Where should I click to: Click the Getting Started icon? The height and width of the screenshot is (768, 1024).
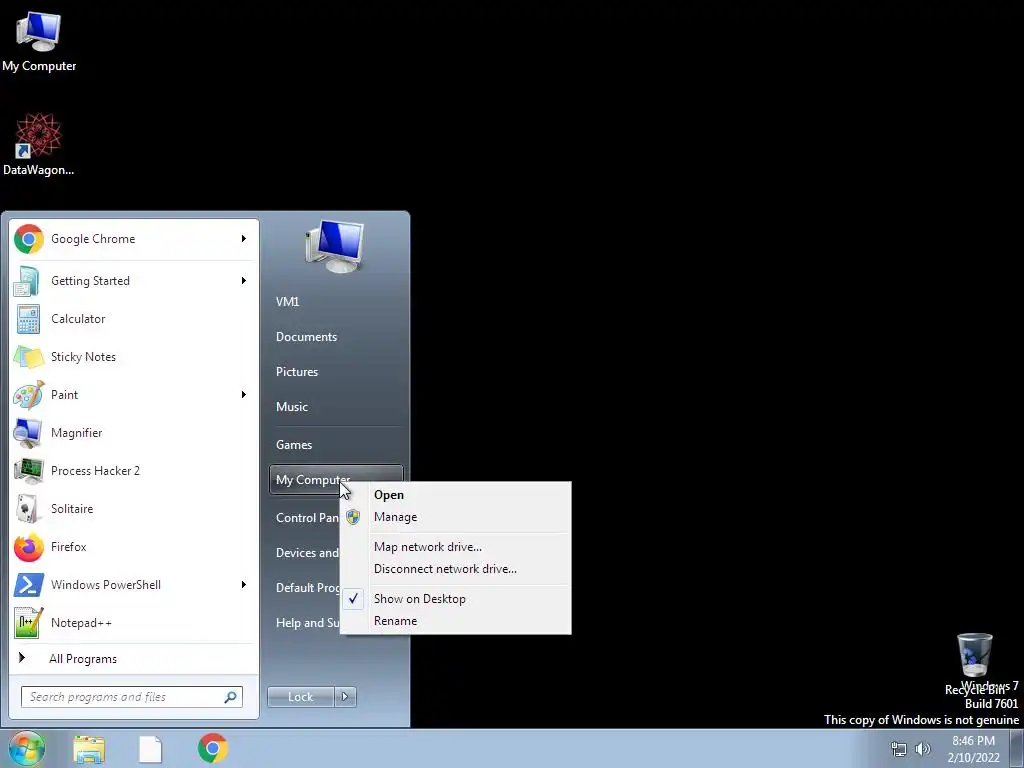pos(29,281)
